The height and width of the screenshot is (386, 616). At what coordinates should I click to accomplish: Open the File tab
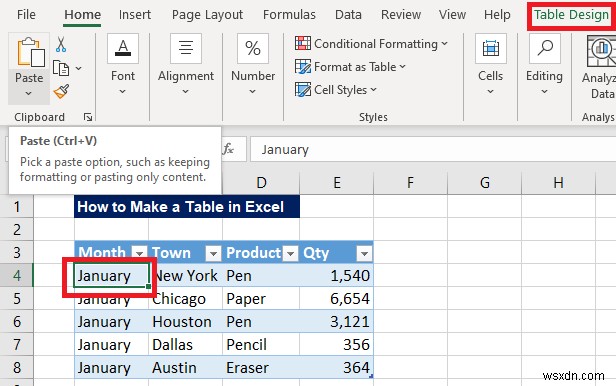click(26, 15)
